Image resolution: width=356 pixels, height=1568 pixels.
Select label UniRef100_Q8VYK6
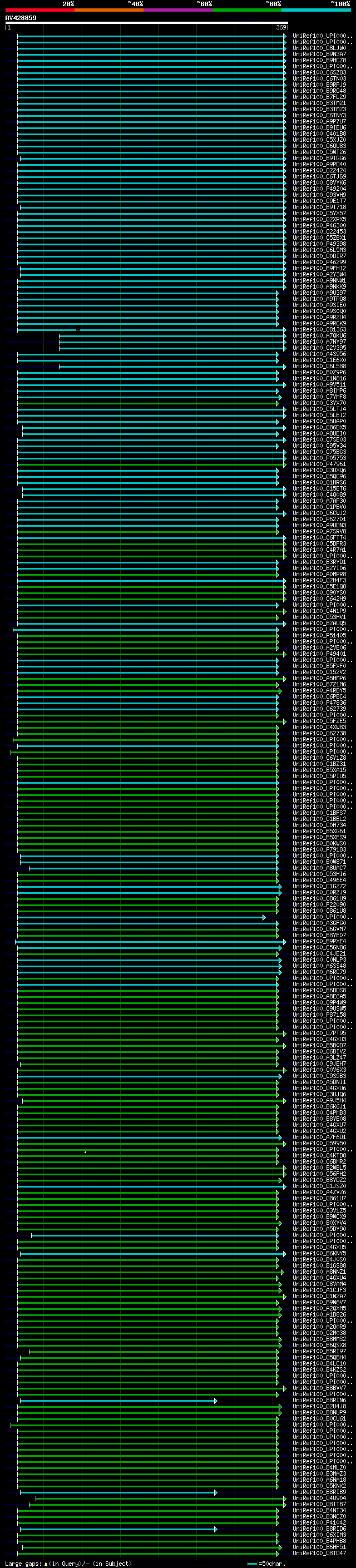[x=319, y=182]
